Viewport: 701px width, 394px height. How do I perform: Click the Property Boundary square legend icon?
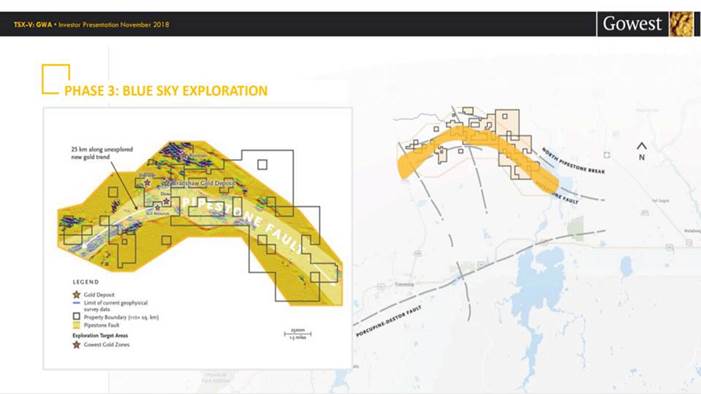pos(76,317)
